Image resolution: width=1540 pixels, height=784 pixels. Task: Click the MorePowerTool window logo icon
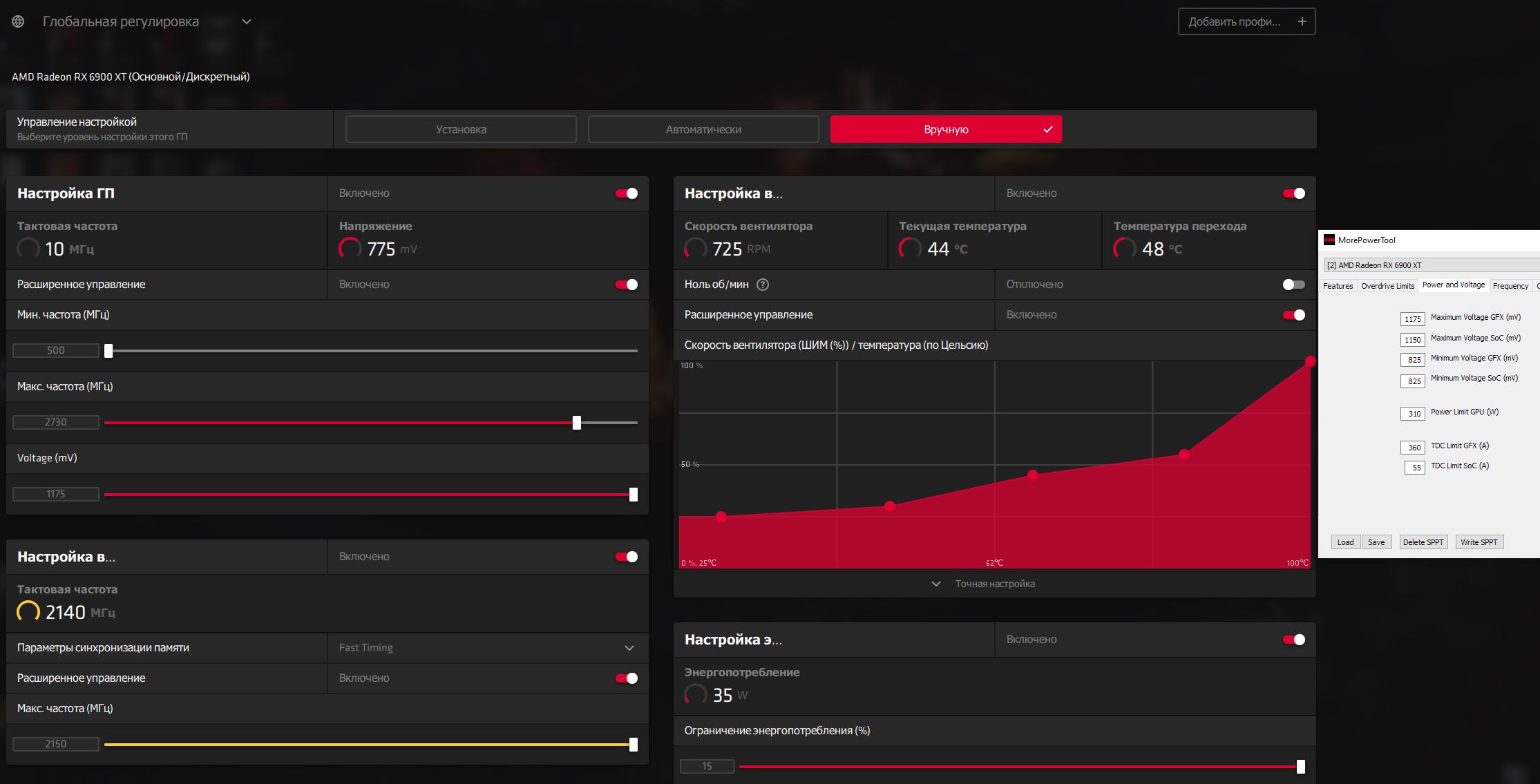click(1329, 240)
